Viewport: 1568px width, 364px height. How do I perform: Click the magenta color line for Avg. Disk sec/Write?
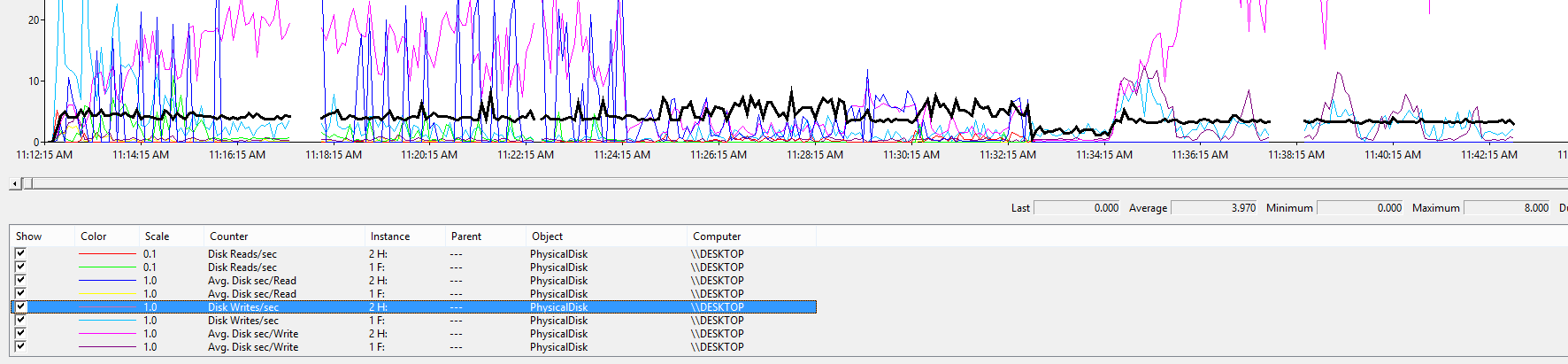107,334
